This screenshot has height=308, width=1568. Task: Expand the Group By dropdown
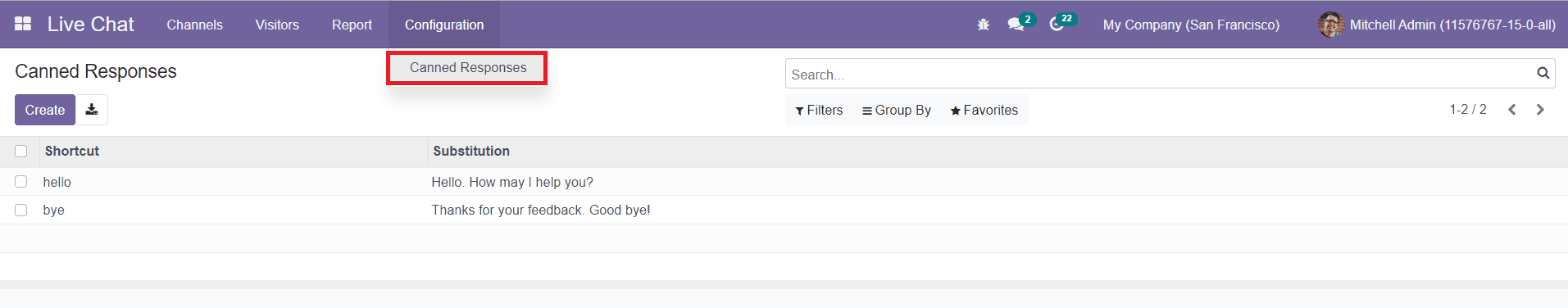(897, 111)
